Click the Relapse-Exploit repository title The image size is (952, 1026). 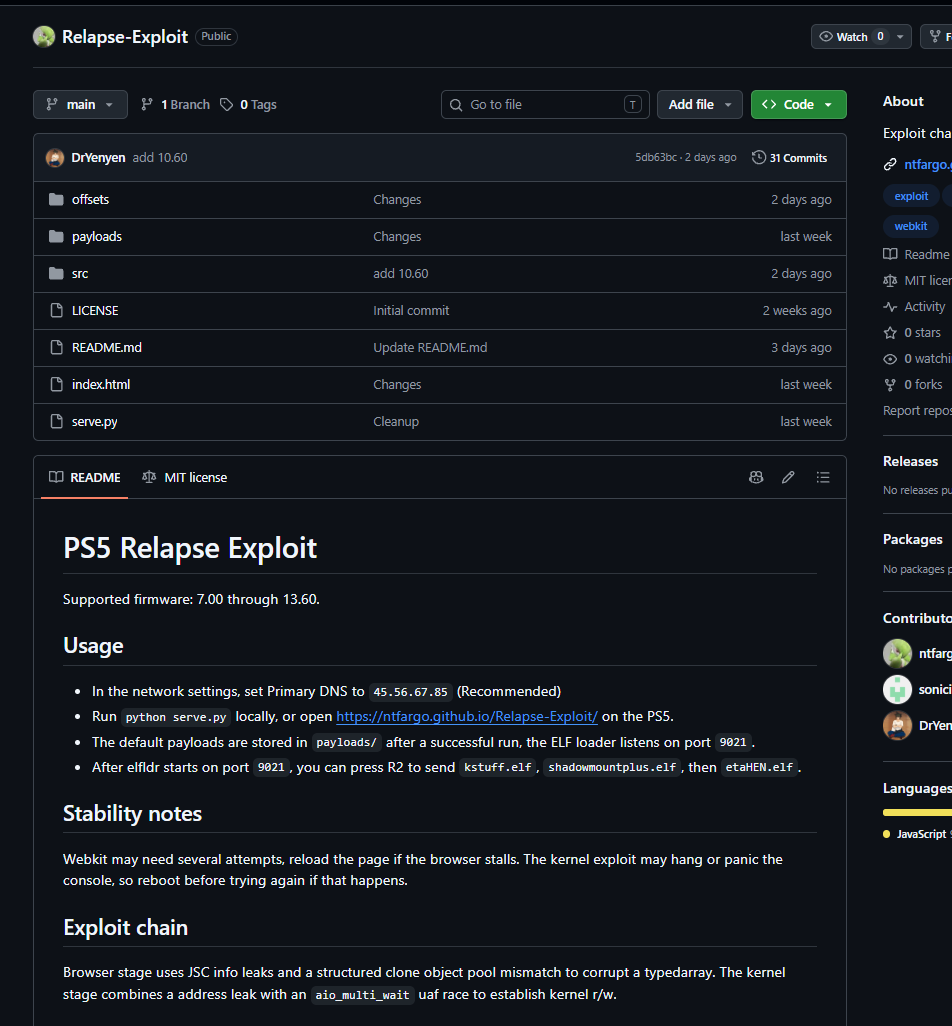coord(125,37)
